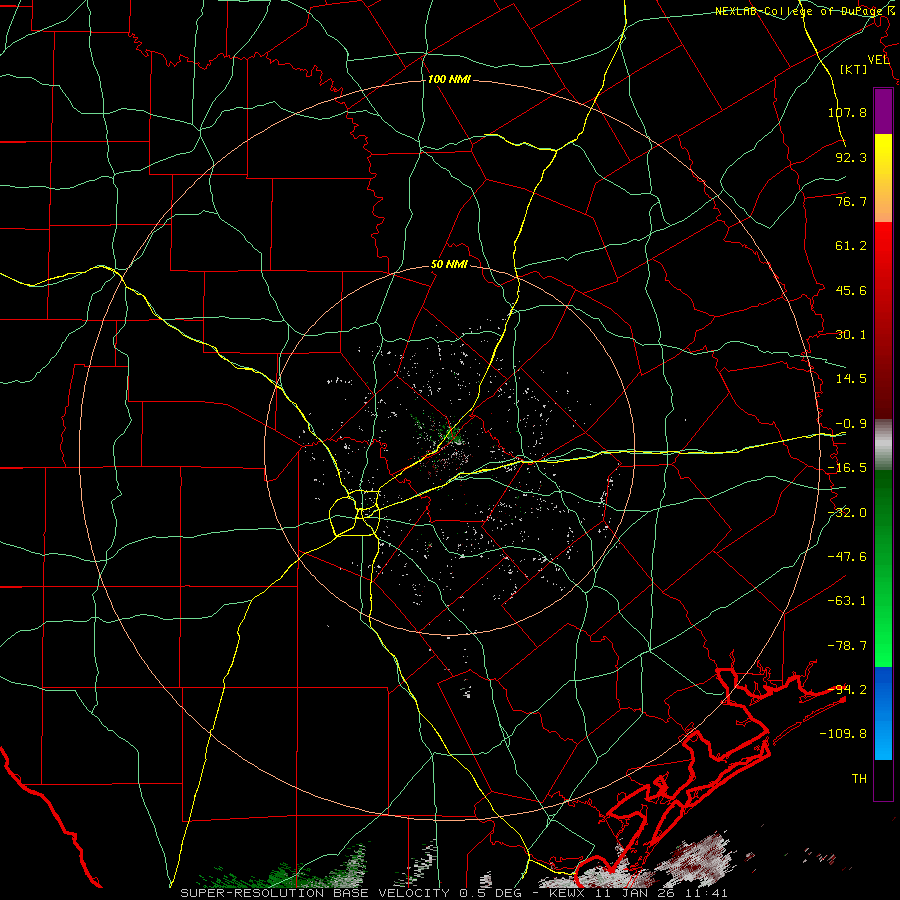Image resolution: width=900 pixels, height=900 pixels.
Task: Click the gray near-zero segment of the color bar
Action: 883,445
